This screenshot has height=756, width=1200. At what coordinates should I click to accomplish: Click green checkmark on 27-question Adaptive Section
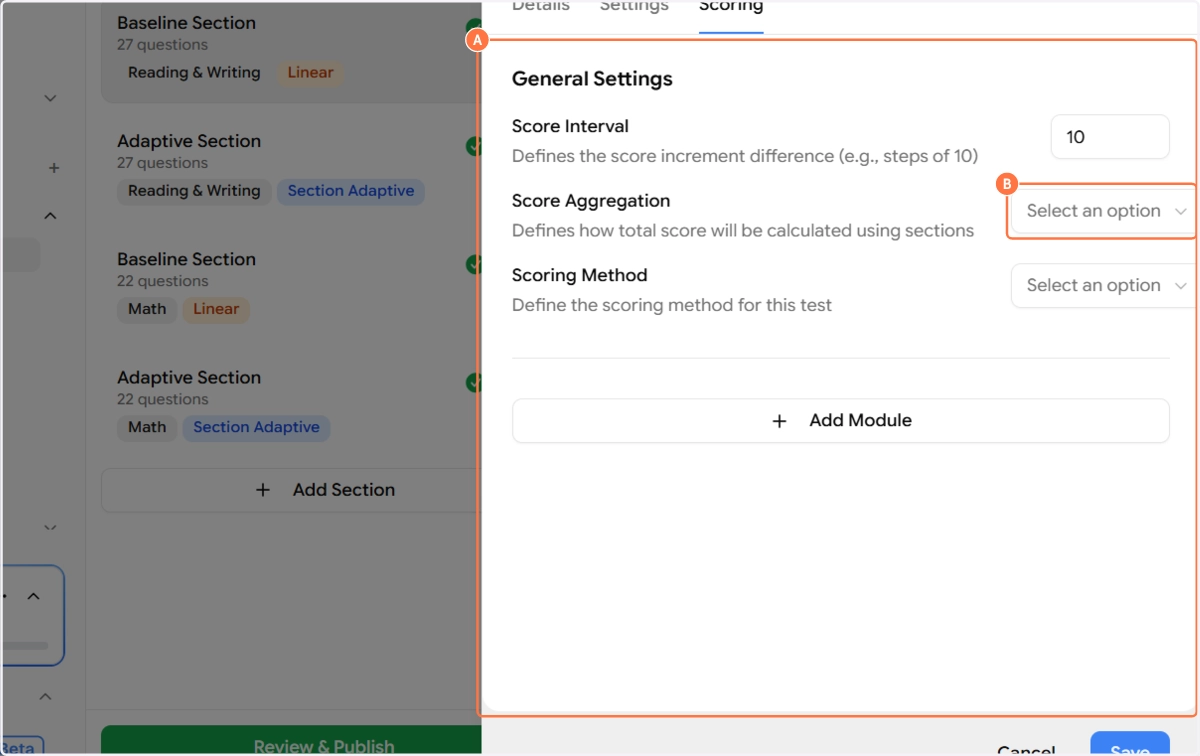click(x=473, y=146)
